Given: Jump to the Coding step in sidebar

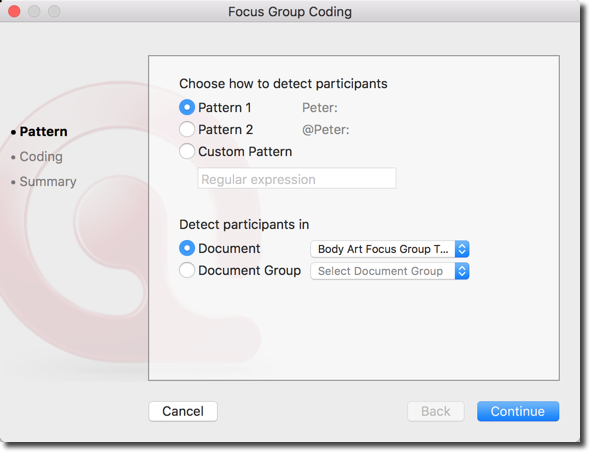Looking at the screenshot, I should coord(41,157).
